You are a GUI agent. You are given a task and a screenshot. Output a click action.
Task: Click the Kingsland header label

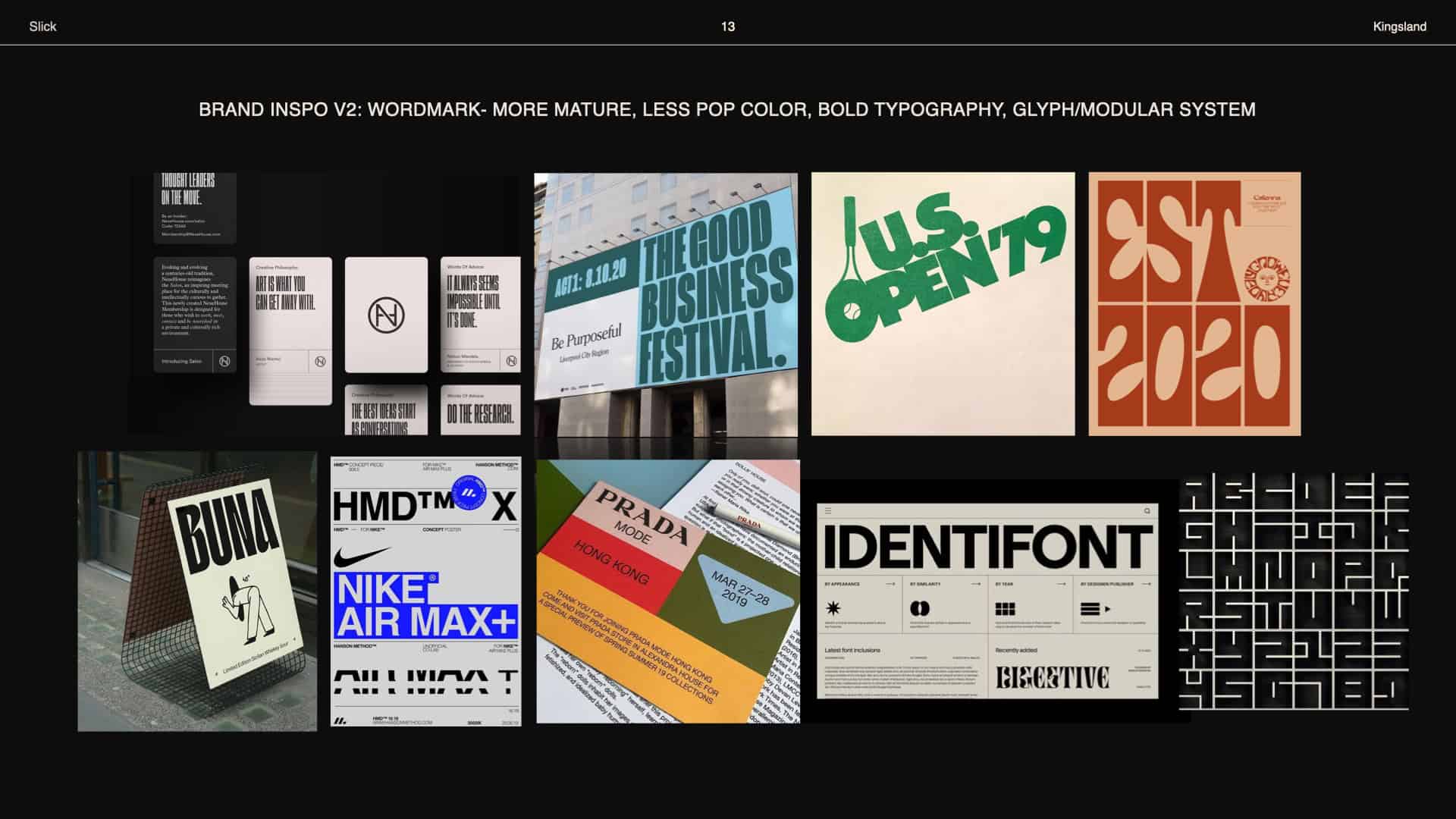pos(1399,27)
